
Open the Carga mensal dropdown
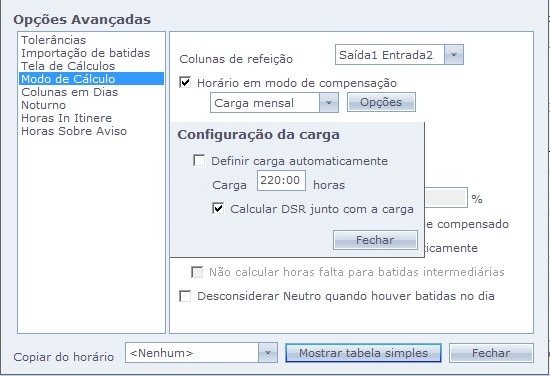[329, 103]
